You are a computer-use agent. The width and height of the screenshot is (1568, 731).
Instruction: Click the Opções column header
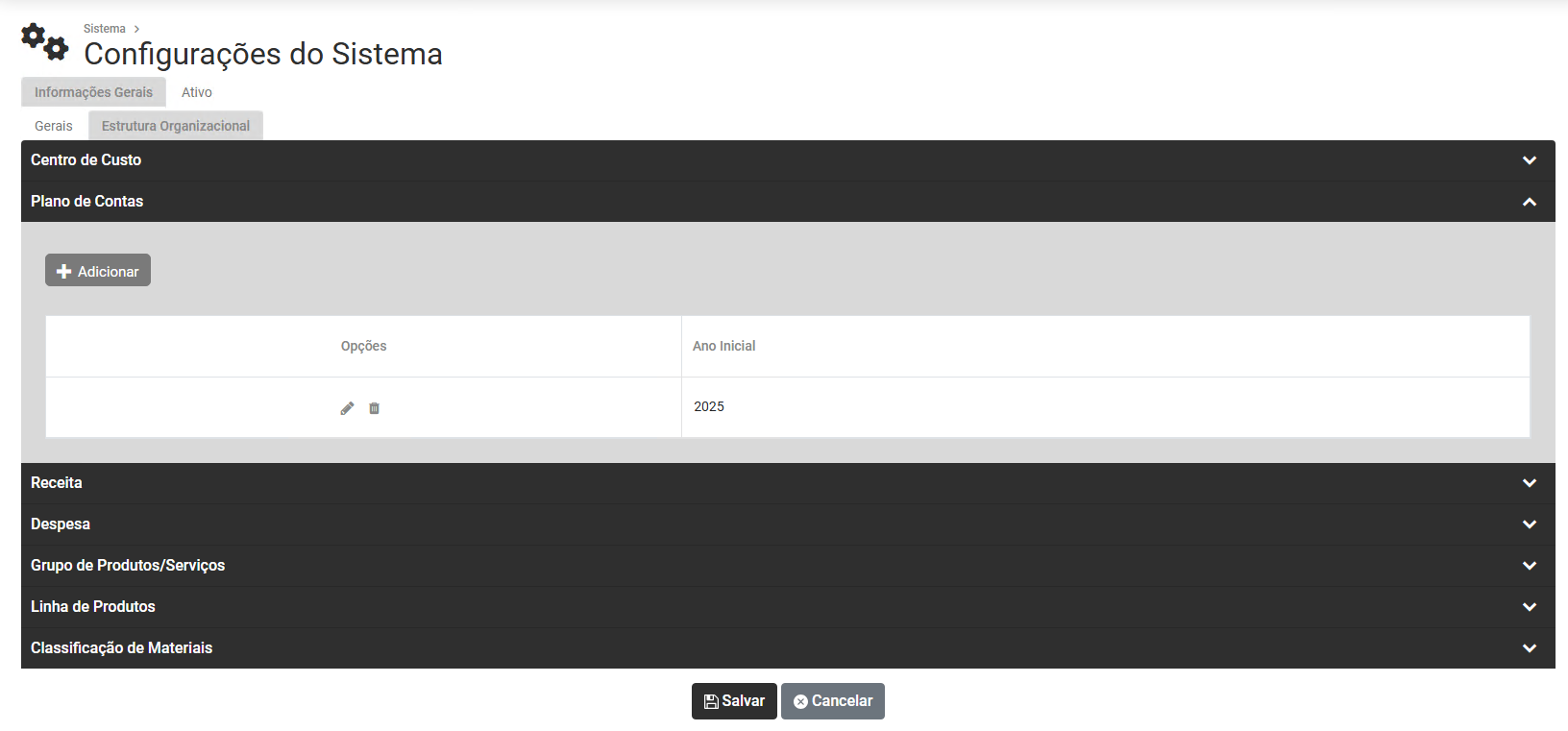pyautogui.click(x=363, y=346)
